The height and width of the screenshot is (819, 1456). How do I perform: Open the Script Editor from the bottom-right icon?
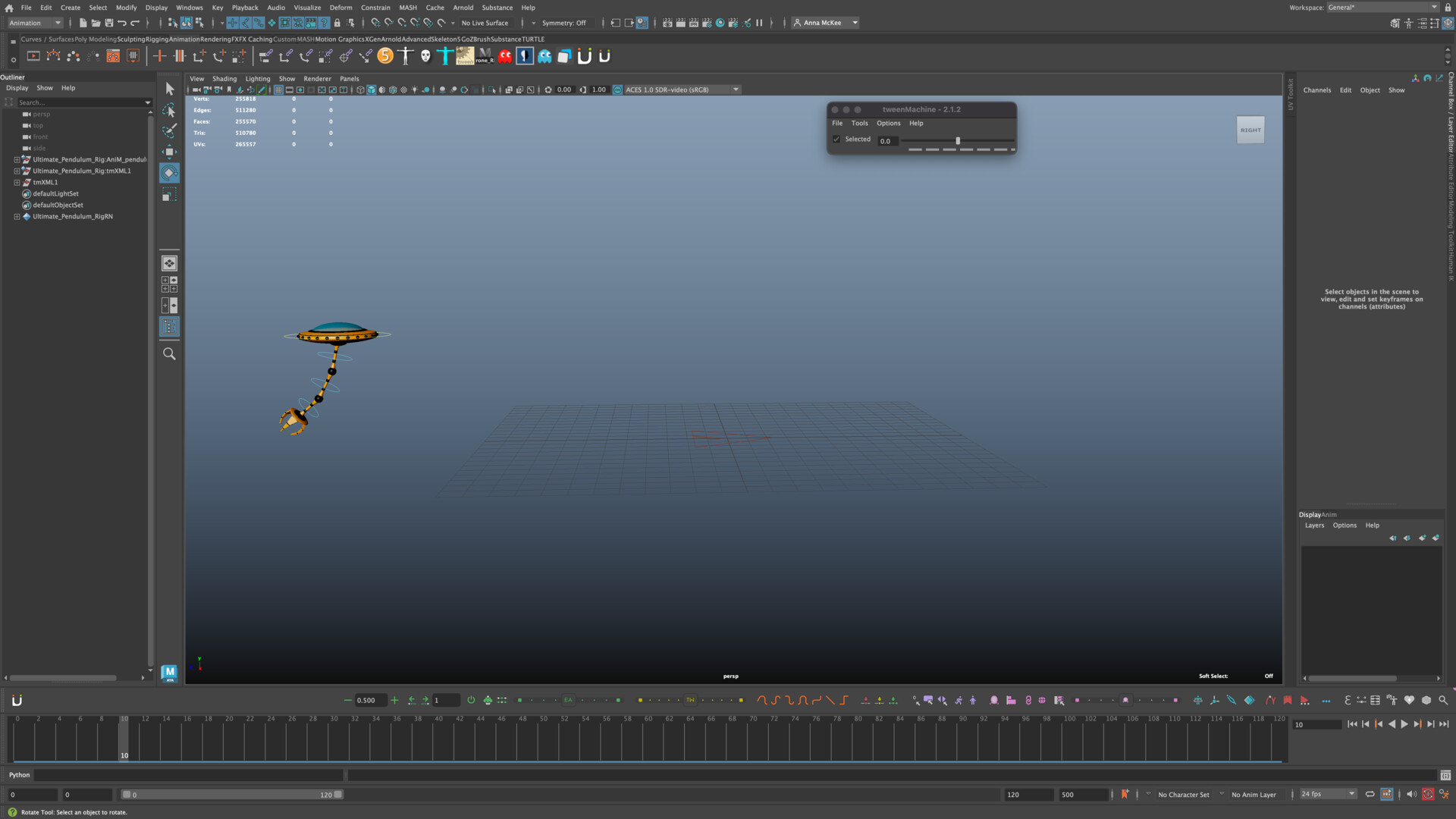1445,775
